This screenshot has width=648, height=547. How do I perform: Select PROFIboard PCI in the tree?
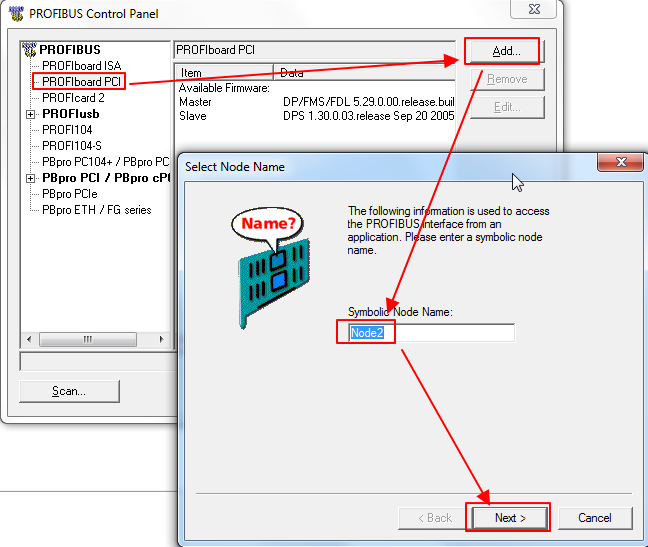81,82
